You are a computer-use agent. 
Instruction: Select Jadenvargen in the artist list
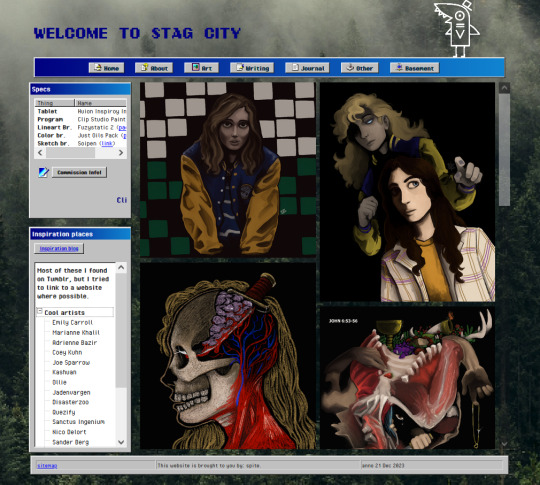point(71,392)
